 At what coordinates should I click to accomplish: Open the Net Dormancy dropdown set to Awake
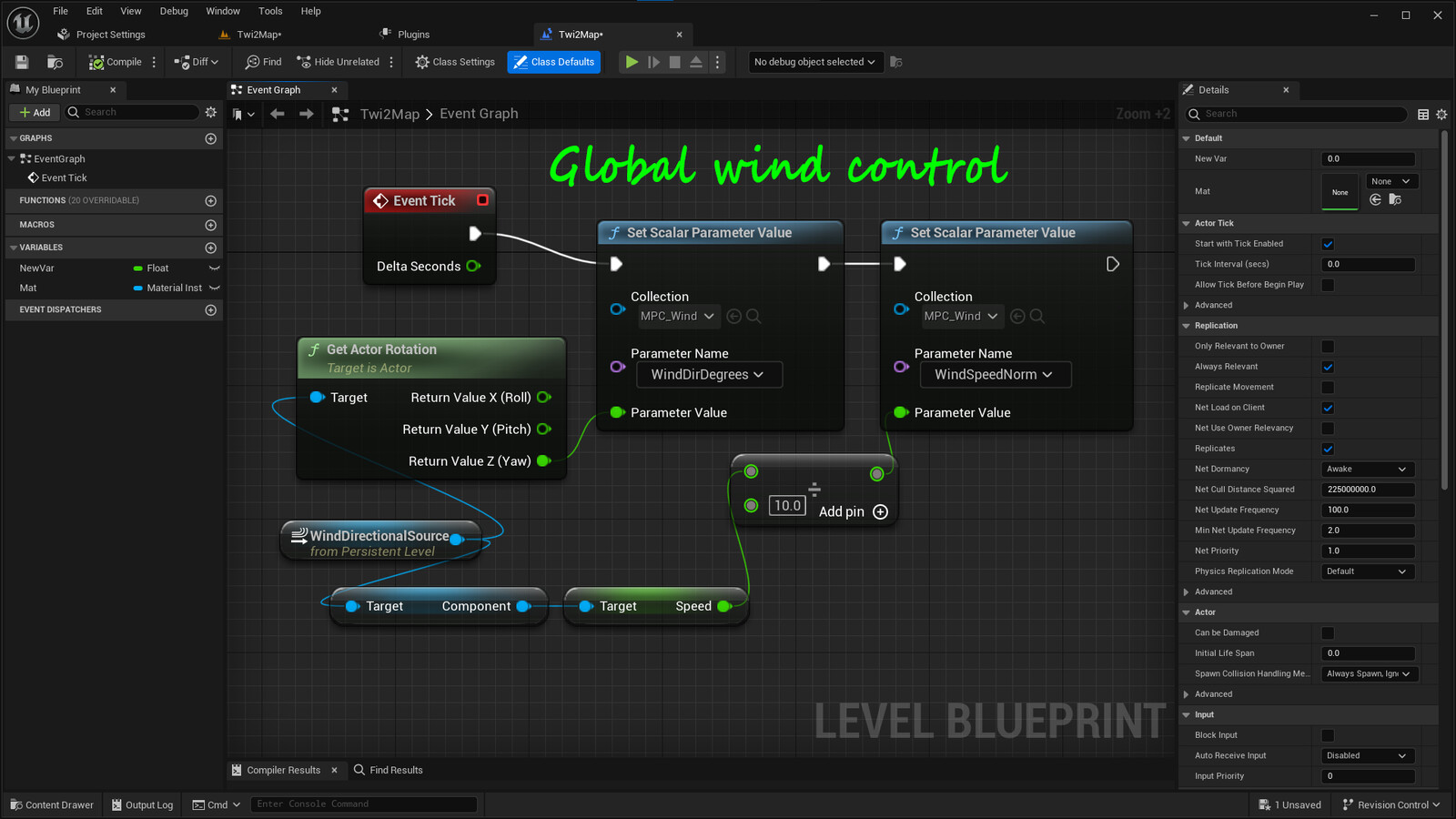1367,469
